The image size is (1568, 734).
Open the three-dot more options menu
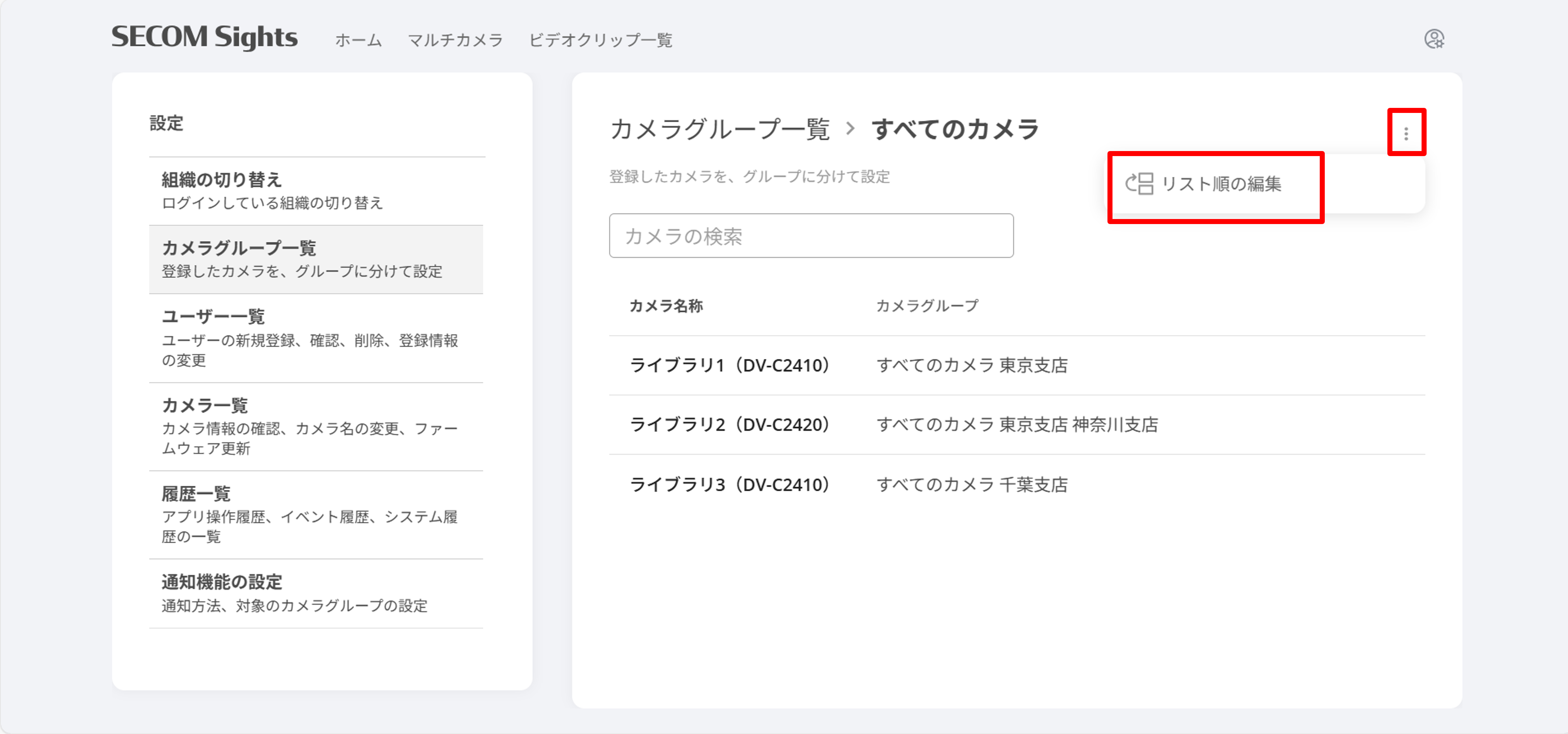point(1406,133)
